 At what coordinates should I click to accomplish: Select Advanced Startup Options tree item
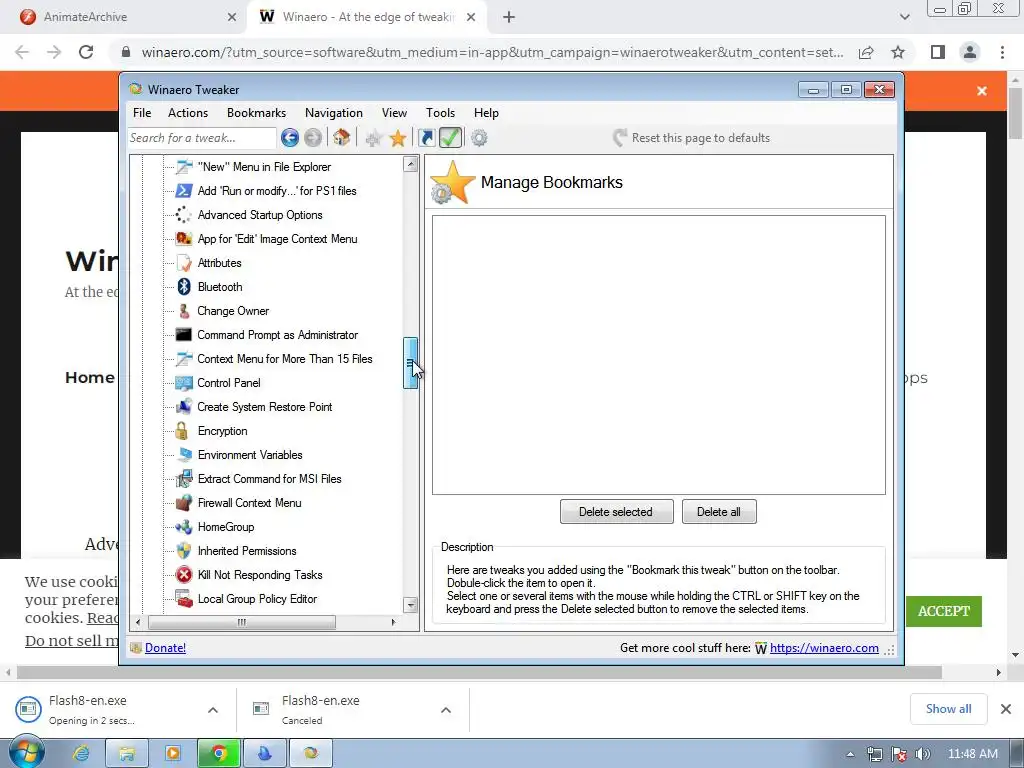pyautogui.click(x=260, y=215)
